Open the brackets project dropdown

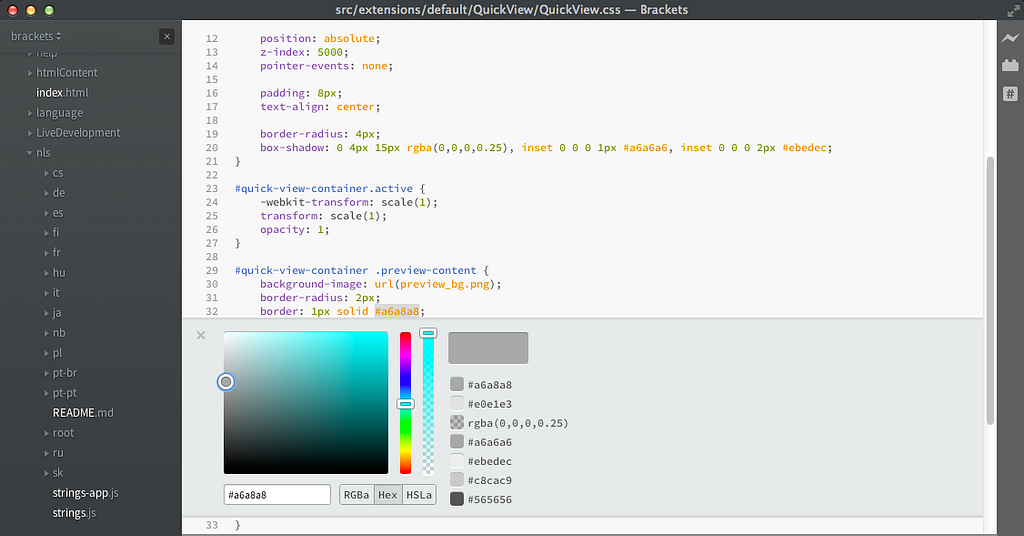click(36, 37)
